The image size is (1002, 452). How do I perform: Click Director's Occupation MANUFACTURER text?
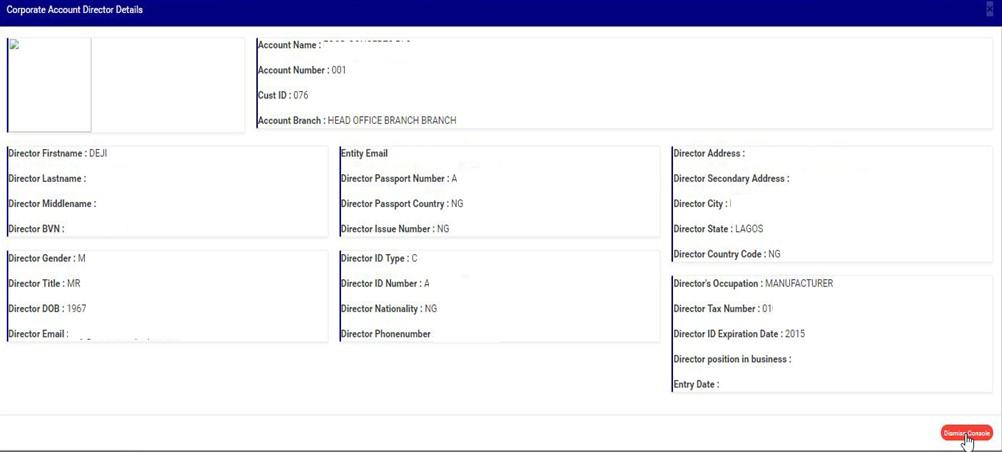[753, 284]
